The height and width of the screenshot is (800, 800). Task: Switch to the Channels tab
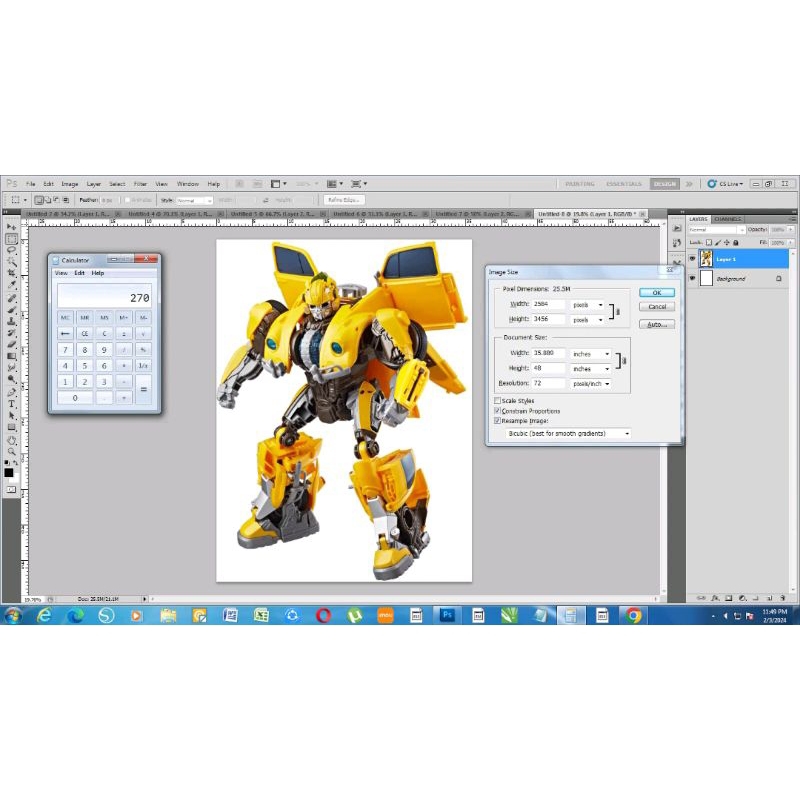coord(728,219)
